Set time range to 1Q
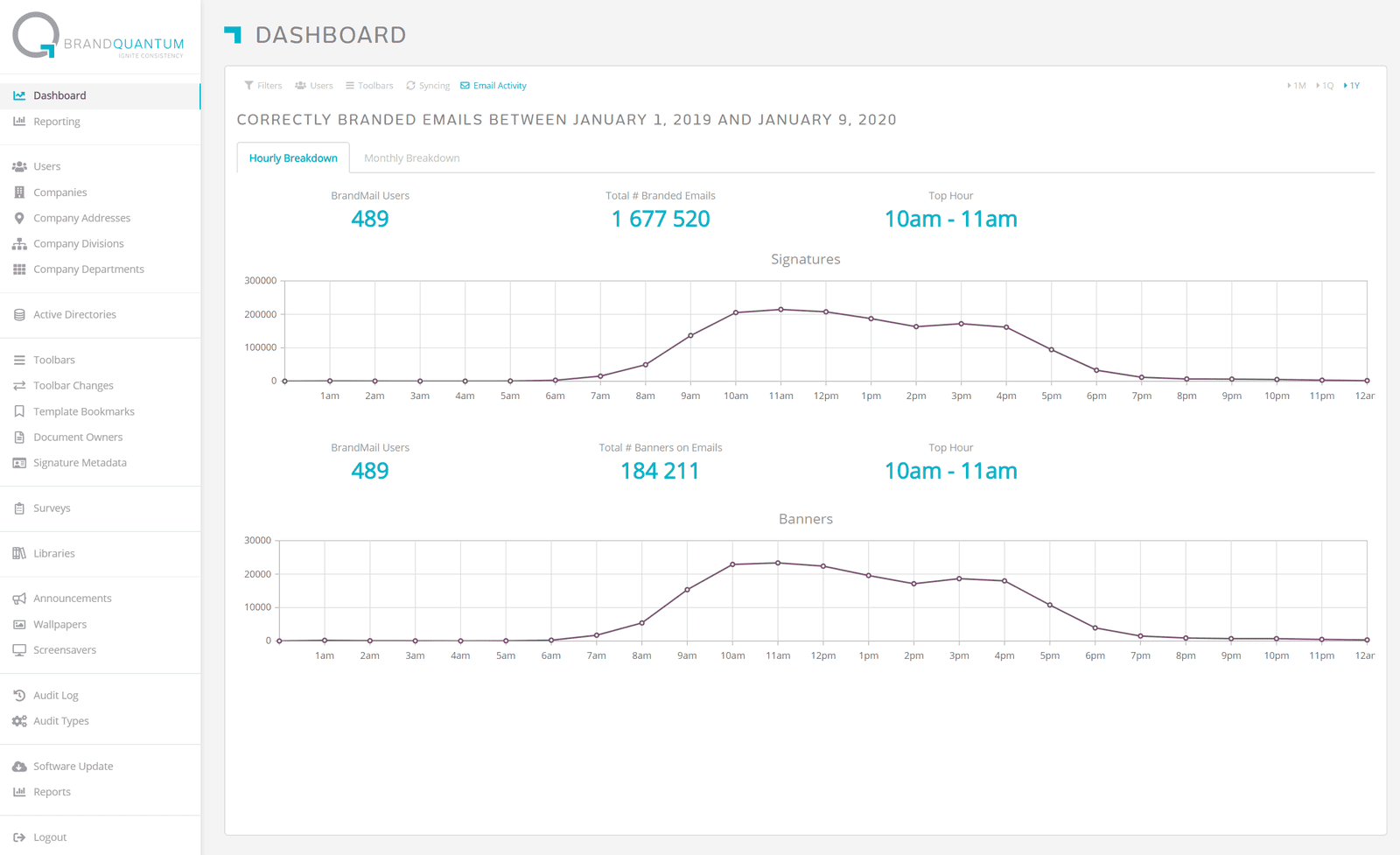1400x855 pixels. pyautogui.click(x=1325, y=86)
